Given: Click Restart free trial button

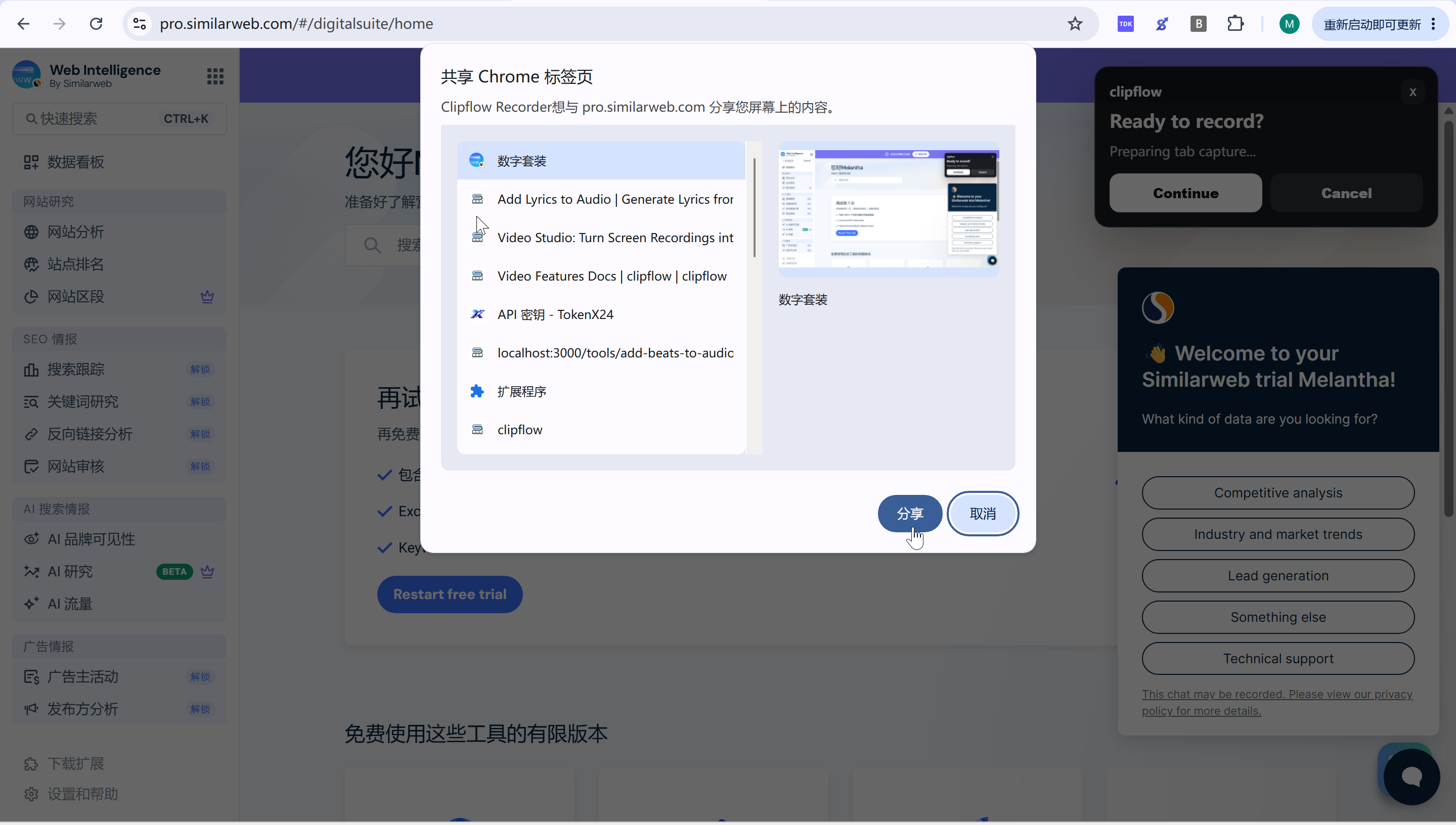Looking at the screenshot, I should click(x=450, y=594).
